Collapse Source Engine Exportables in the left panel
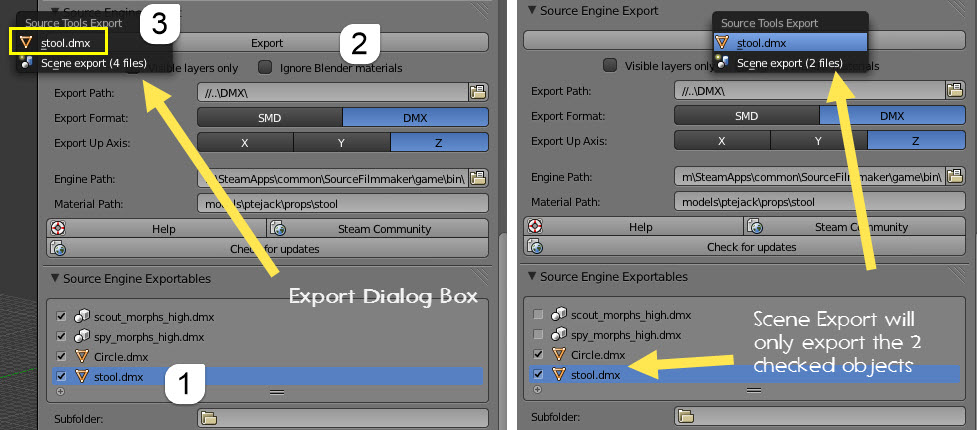 click(x=55, y=279)
